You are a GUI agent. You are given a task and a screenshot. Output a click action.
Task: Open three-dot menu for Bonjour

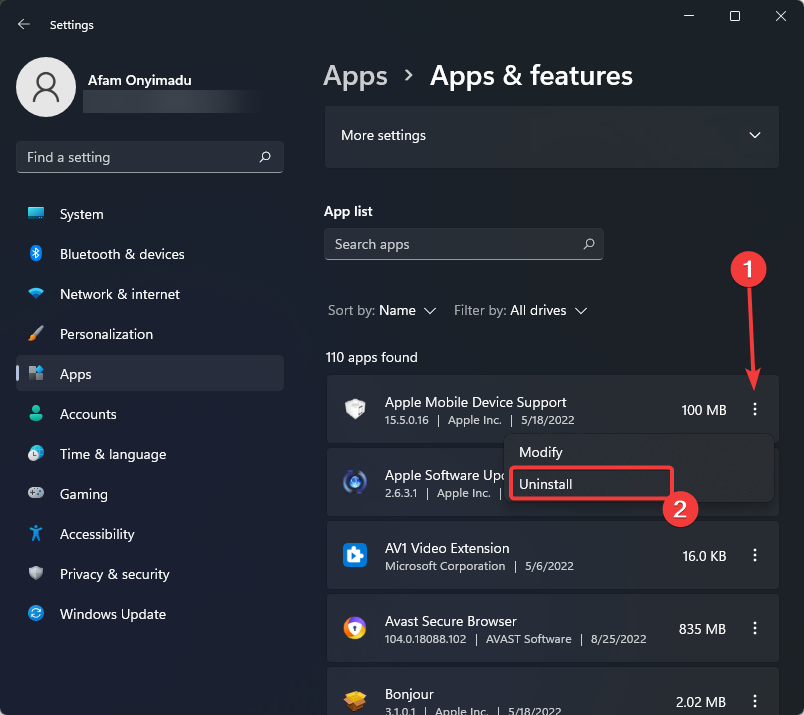pyautogui.click(x=755, y=701)
